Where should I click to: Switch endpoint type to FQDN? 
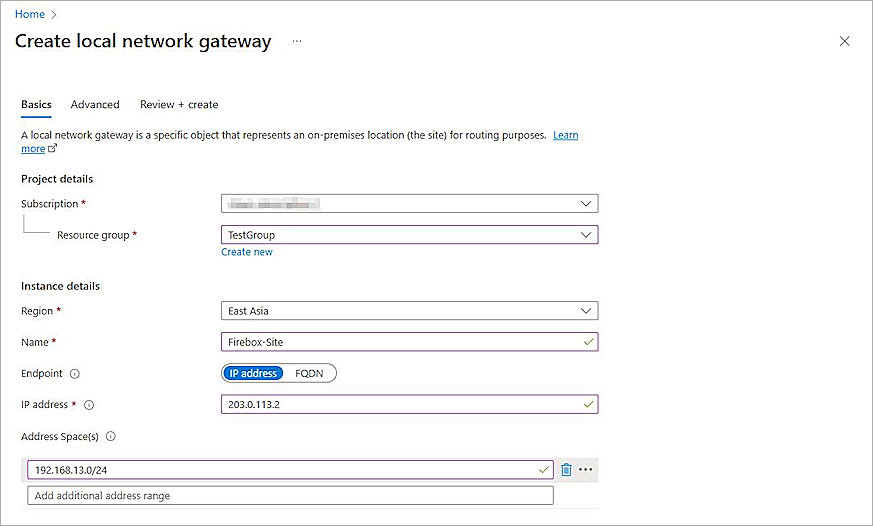point(311,373)
